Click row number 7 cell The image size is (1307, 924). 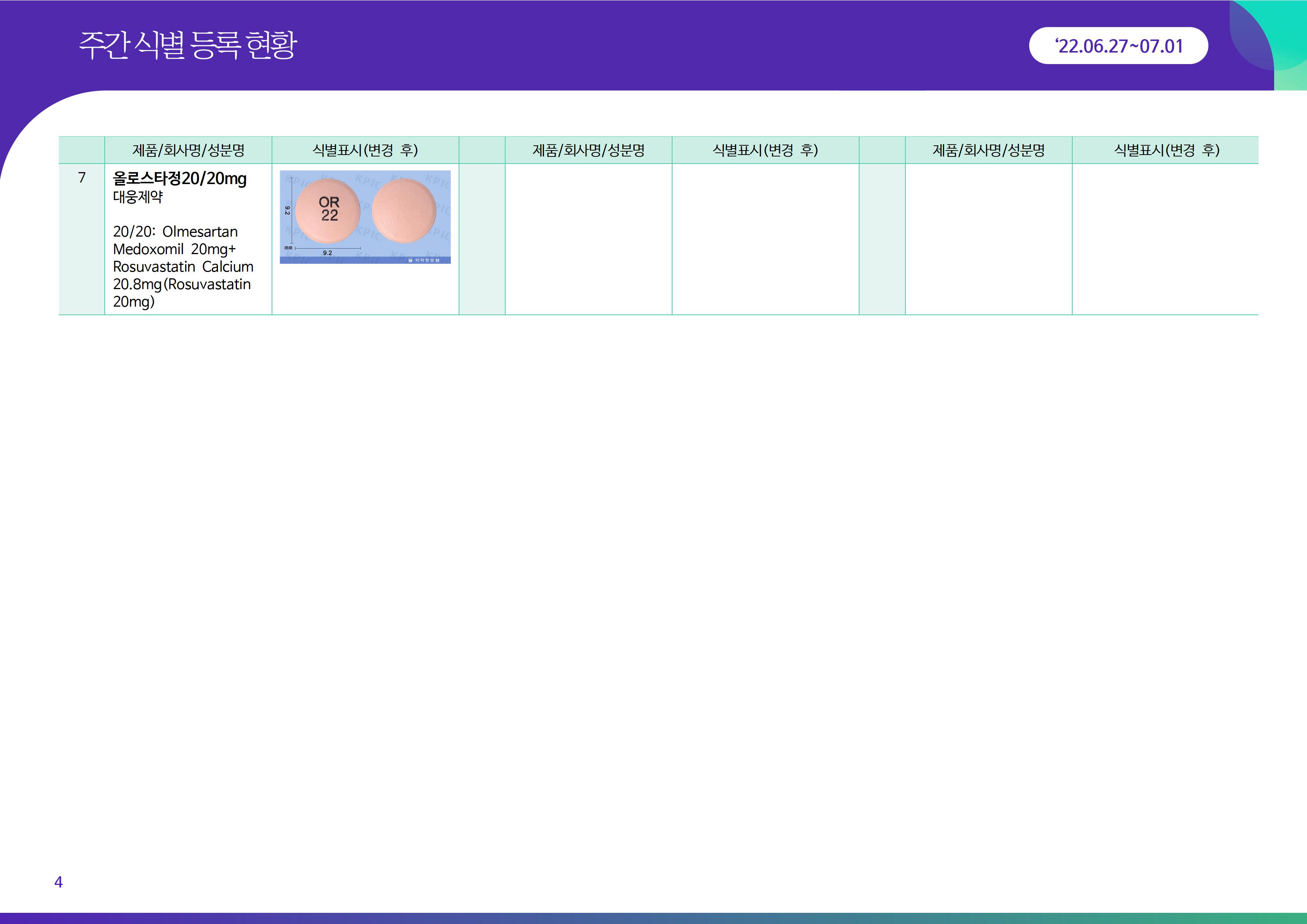point(81,178)
